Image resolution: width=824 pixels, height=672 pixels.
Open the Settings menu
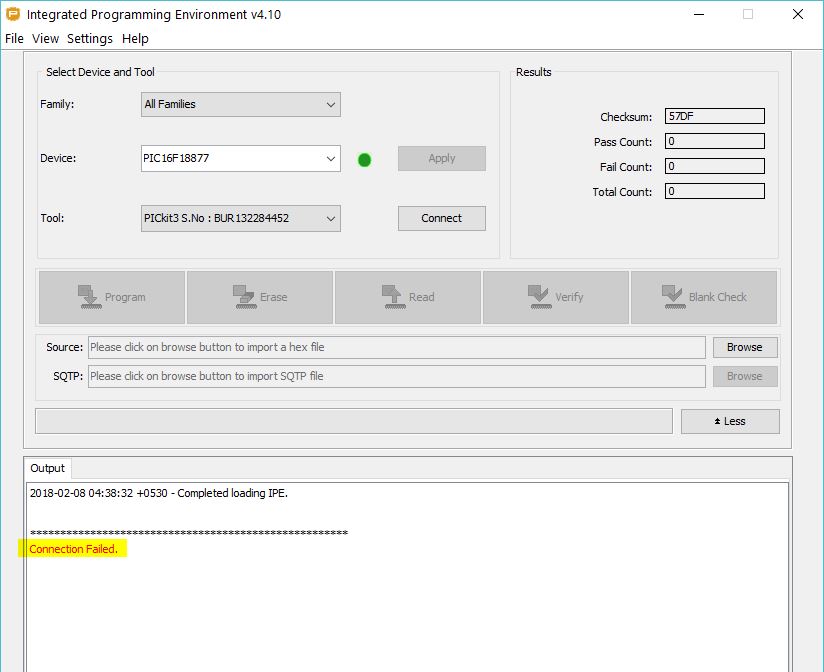(x=90, y=39)
